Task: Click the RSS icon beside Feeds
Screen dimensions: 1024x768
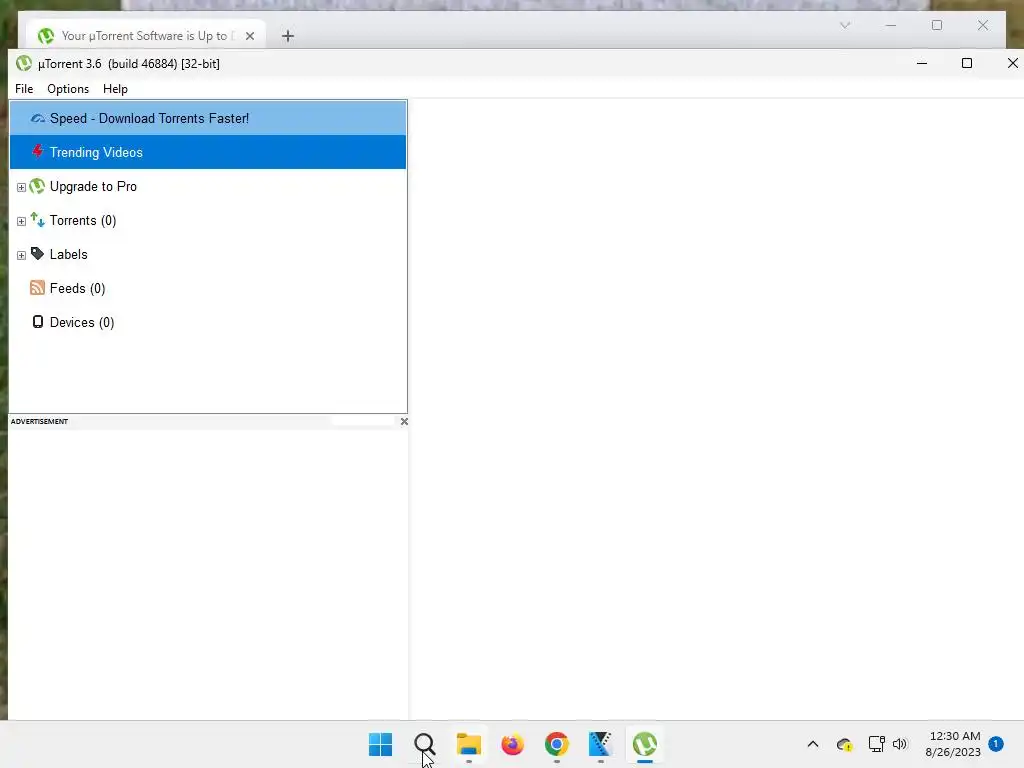Action: [37, 288]
